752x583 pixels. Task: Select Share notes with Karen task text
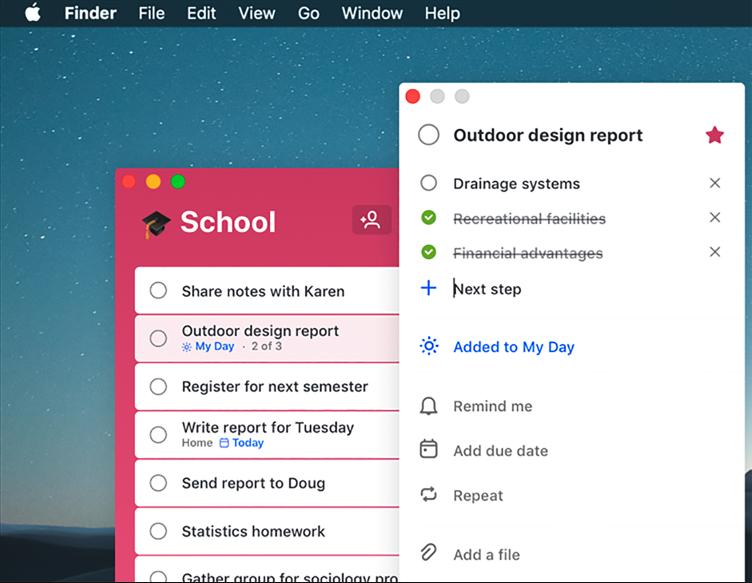pos(263,291)
